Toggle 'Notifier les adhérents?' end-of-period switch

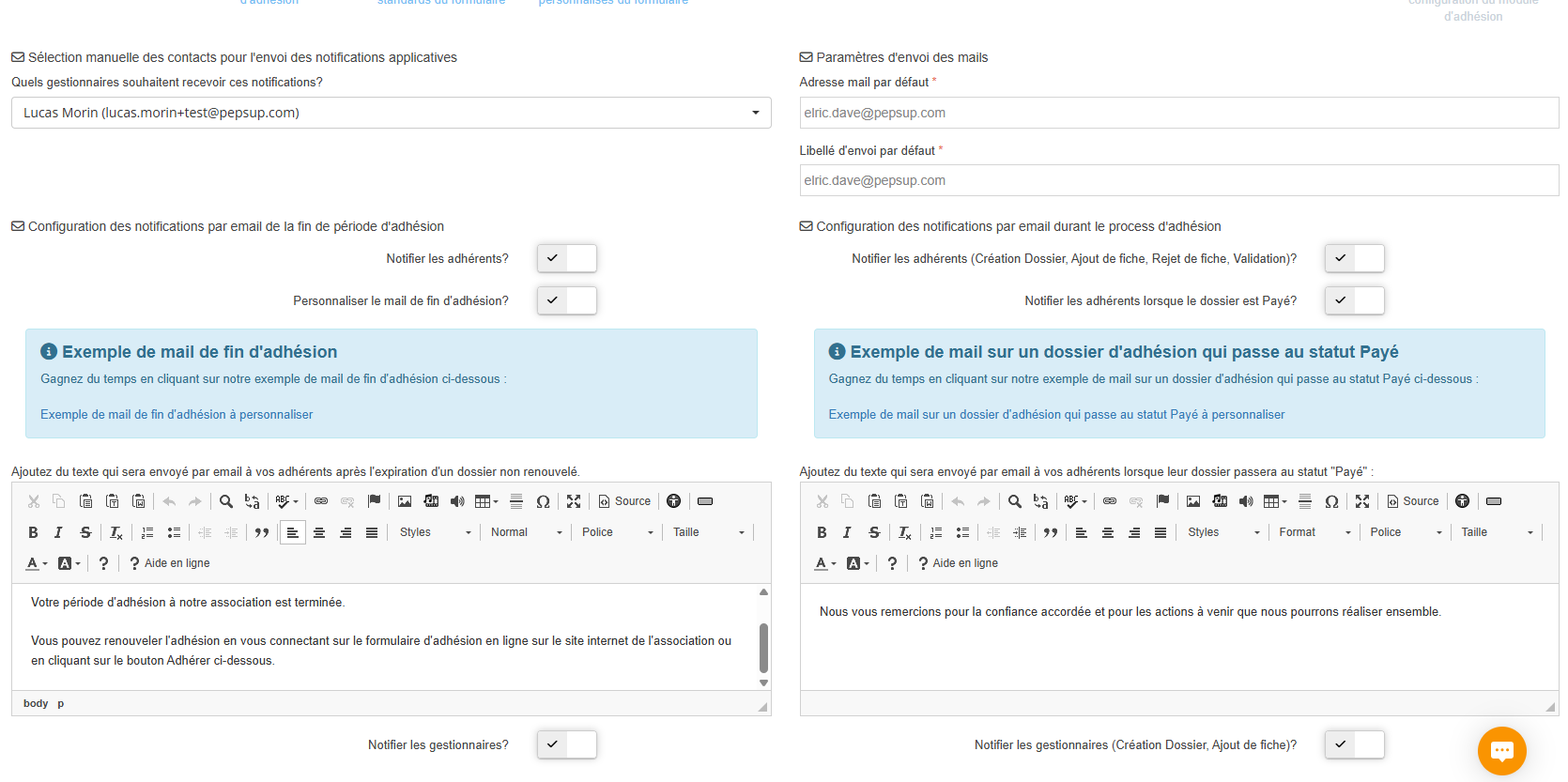point(567,258)
